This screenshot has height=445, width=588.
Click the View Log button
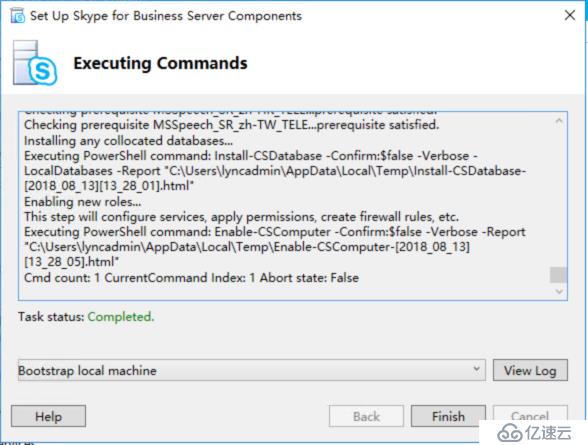coord(530,370)
